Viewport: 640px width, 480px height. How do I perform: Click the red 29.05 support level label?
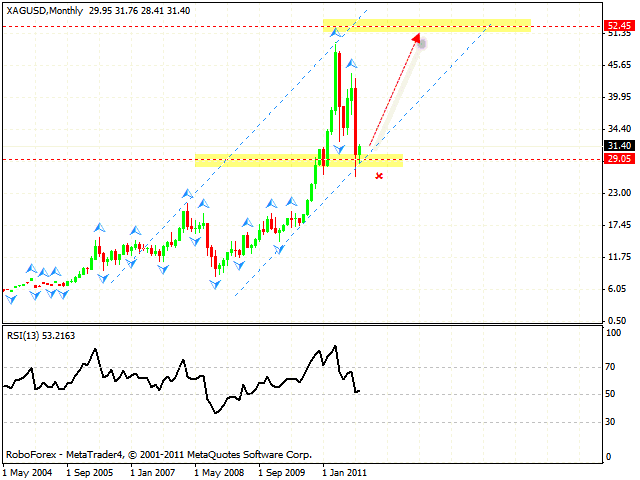617,159
